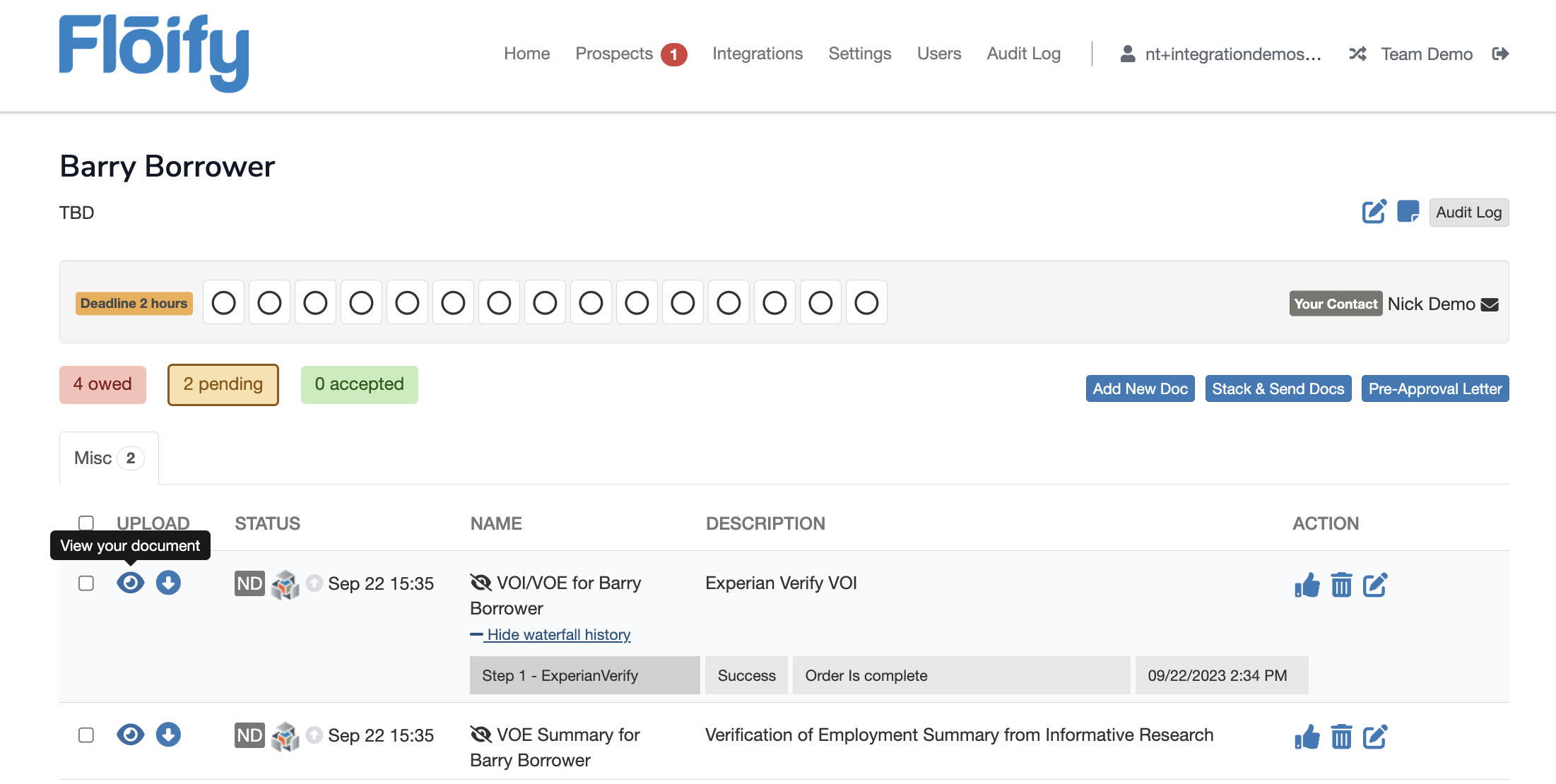Open the Integrations menu
1556x784 pixels.
point(757,54)
